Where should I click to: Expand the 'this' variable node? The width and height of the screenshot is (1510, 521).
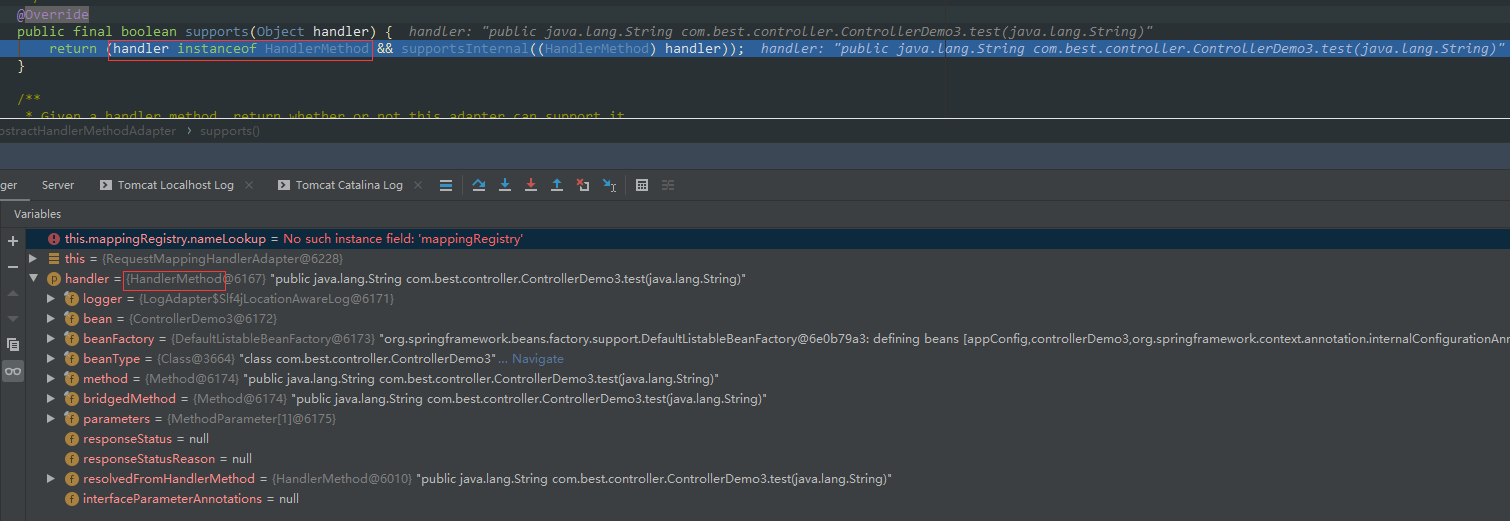34,259
